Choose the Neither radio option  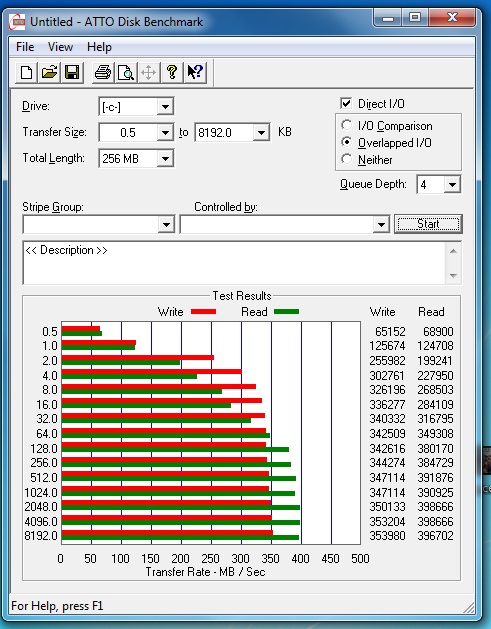(x=347, y=159)
